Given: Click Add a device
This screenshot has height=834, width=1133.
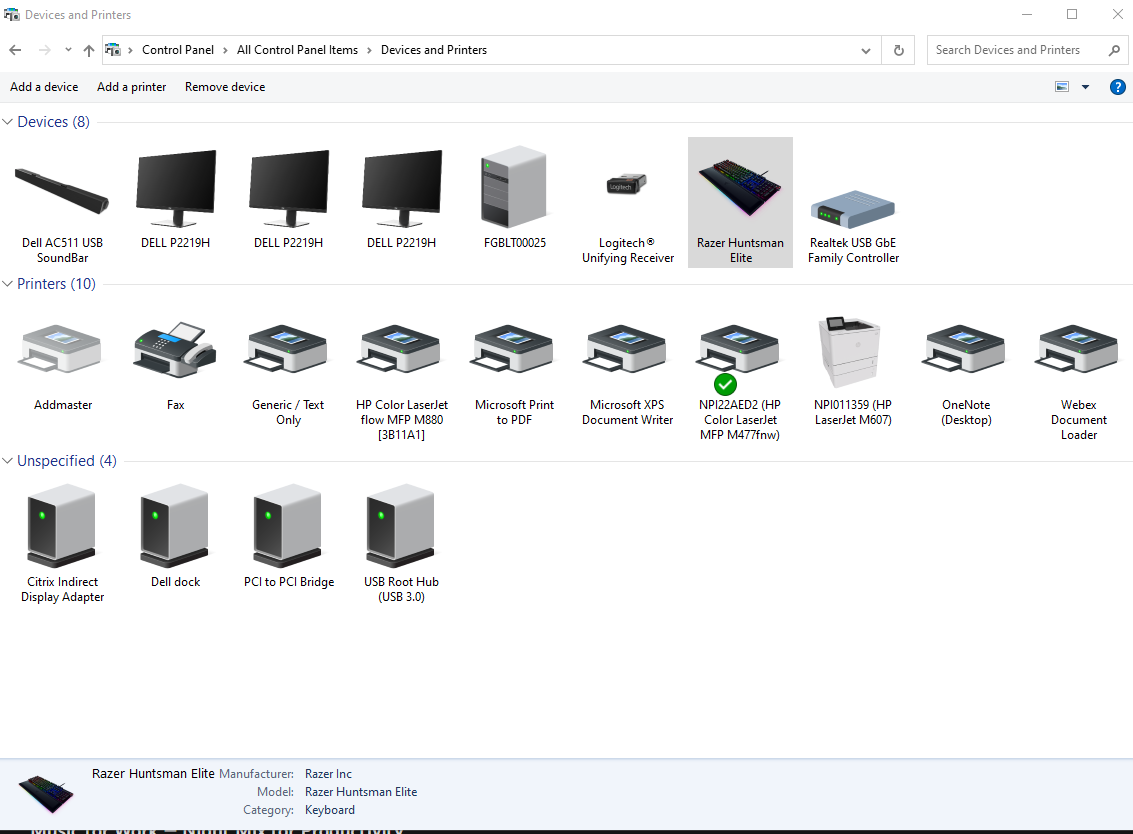Looking at the screenshot, I should (44, 87).
